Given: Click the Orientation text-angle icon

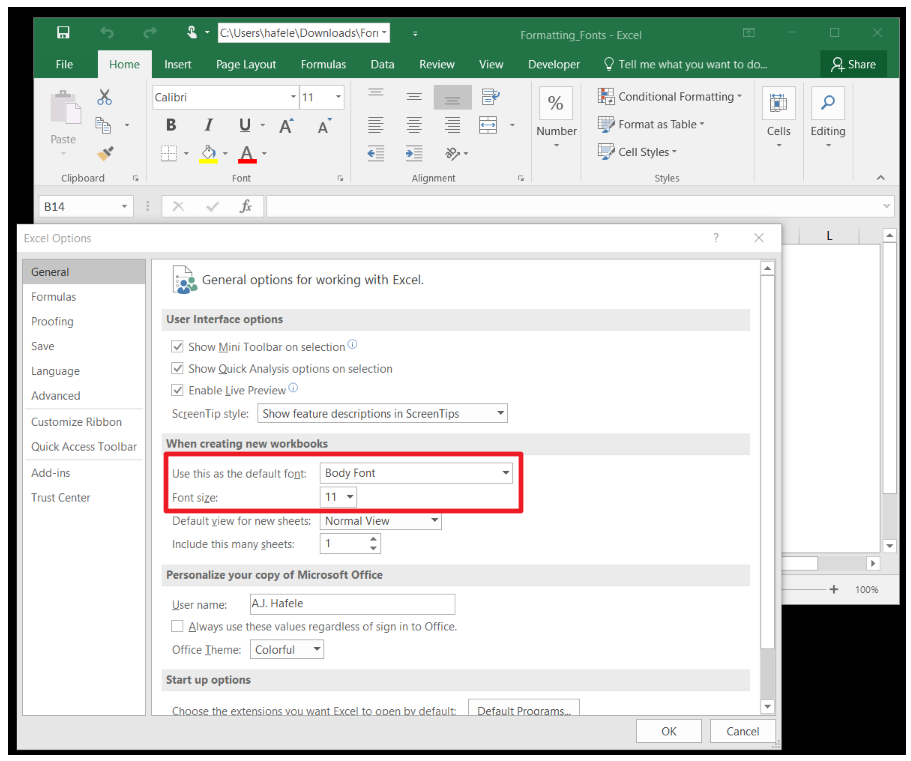Looking at the screenshot, I should pyautogui.click(x=453, y=153).
